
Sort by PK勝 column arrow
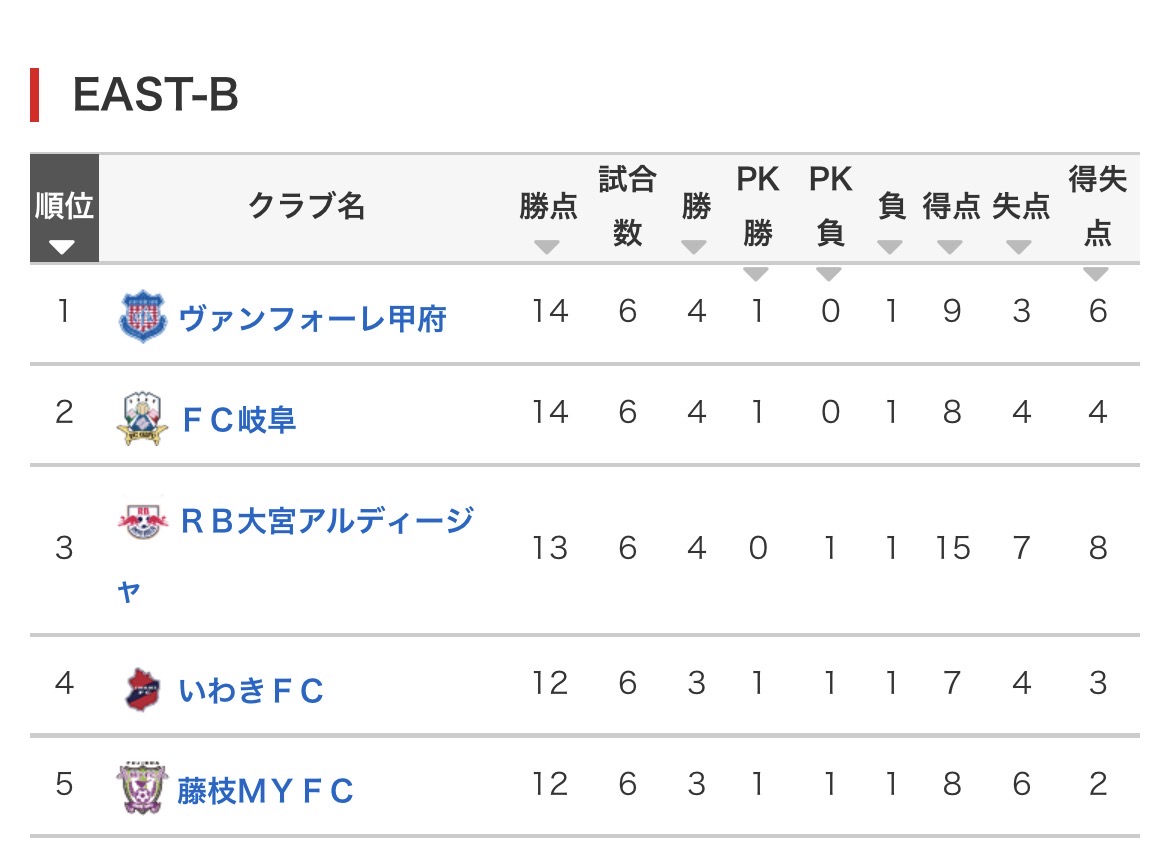[756, 274]
